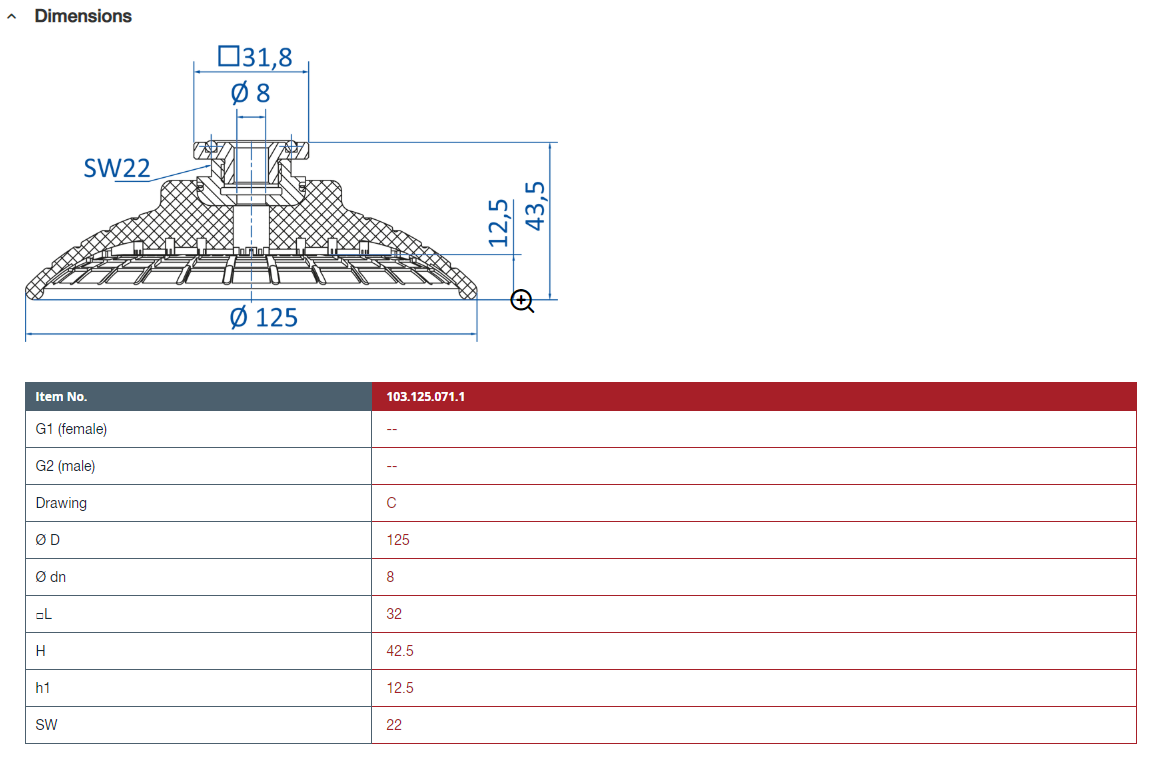Click the SW value '22'

pyautogui.click(x=394, y=725)
